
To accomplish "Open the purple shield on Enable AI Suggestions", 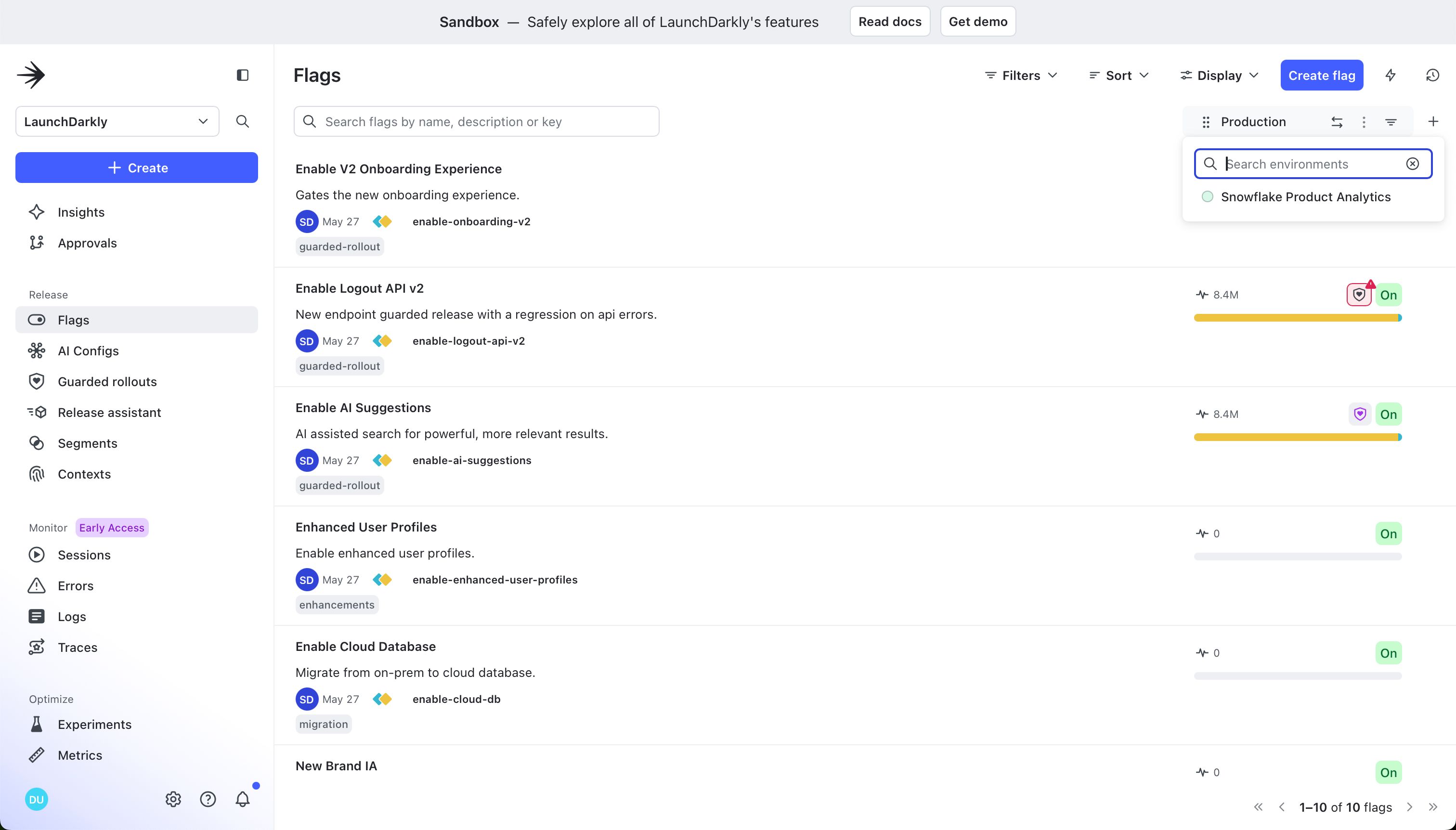I will coord(1360,415).
